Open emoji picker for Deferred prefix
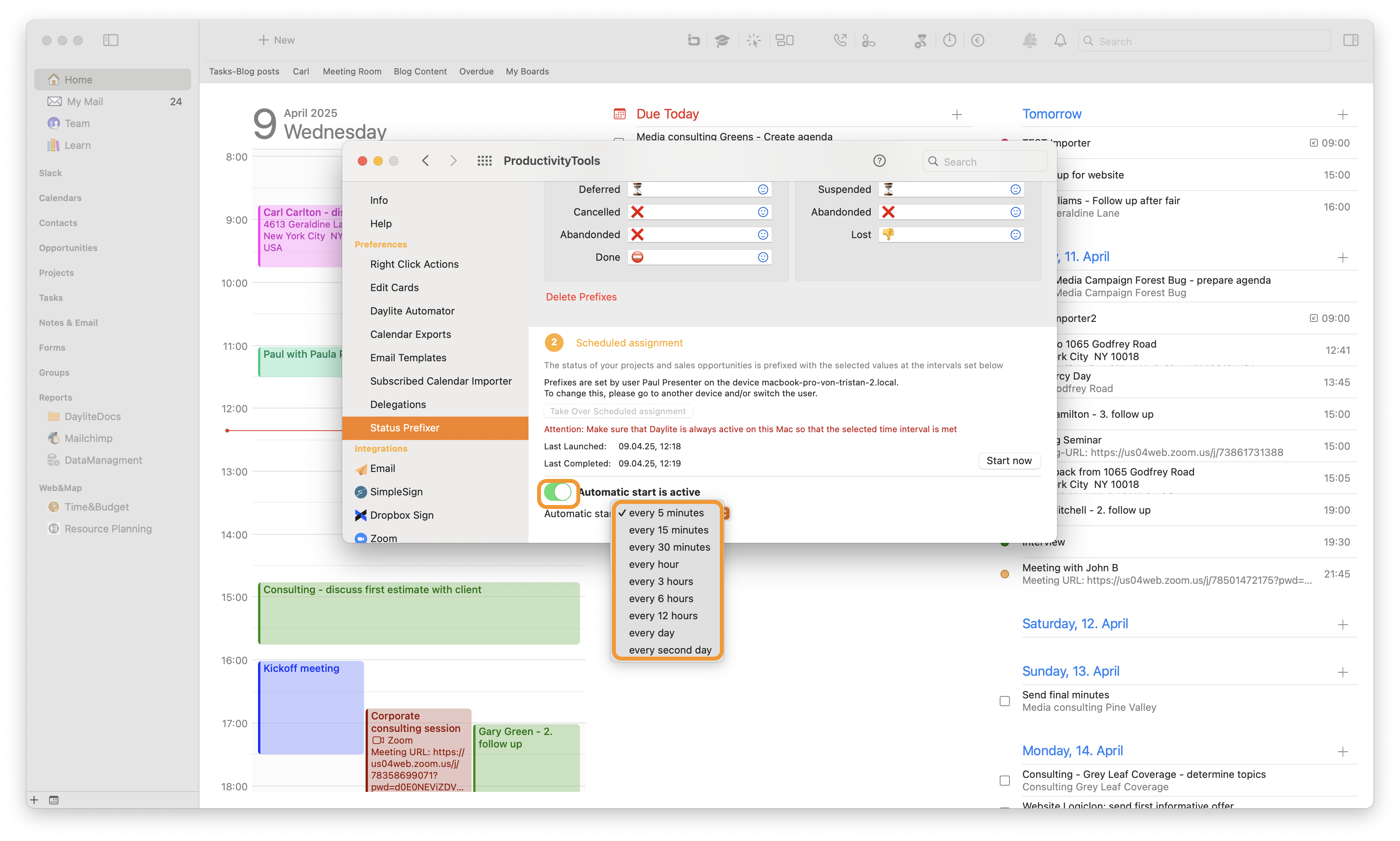 [763, 189]
